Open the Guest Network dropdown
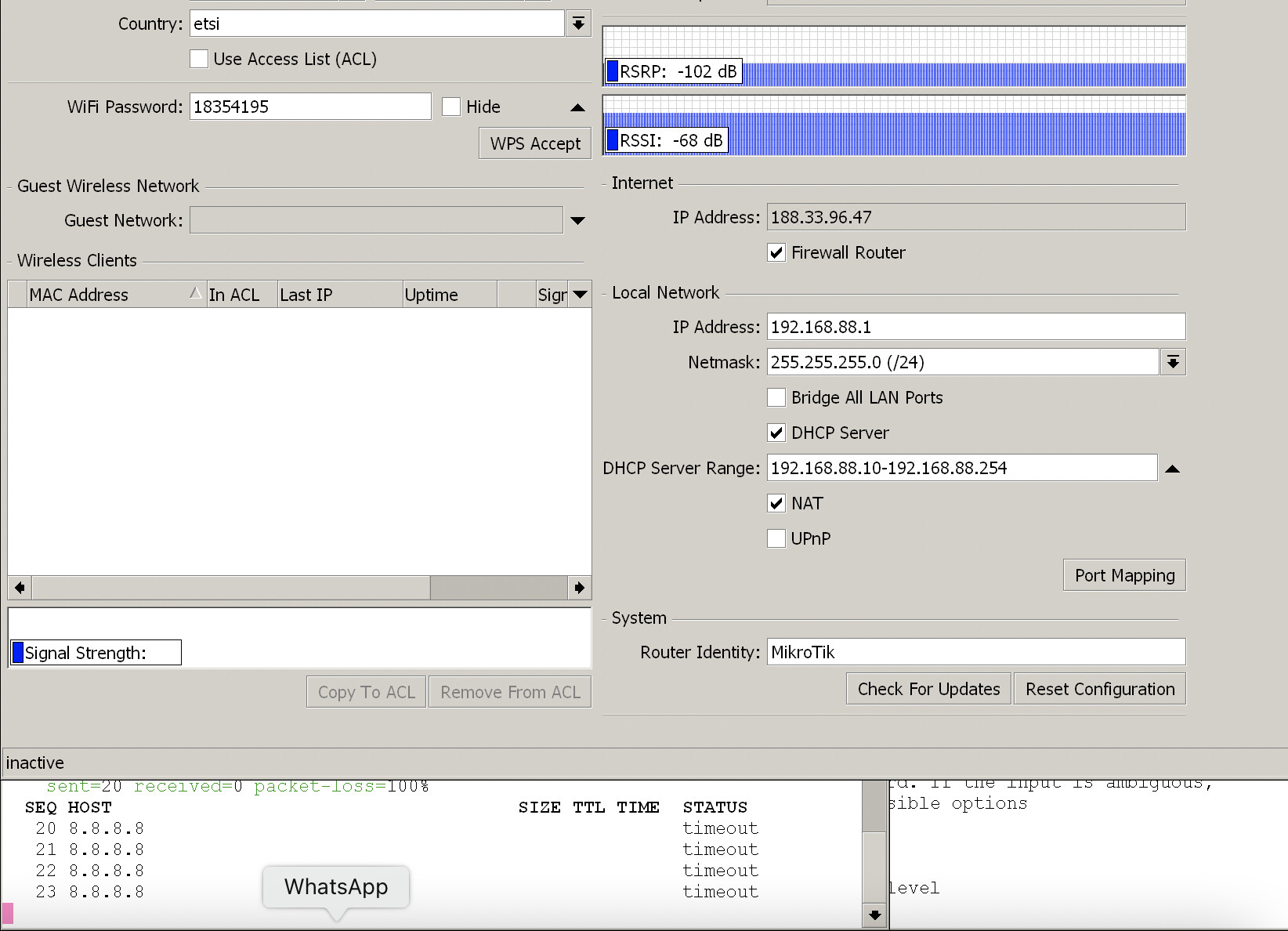This screenshot has width=1288, height=931. click(x=578, y=220)
